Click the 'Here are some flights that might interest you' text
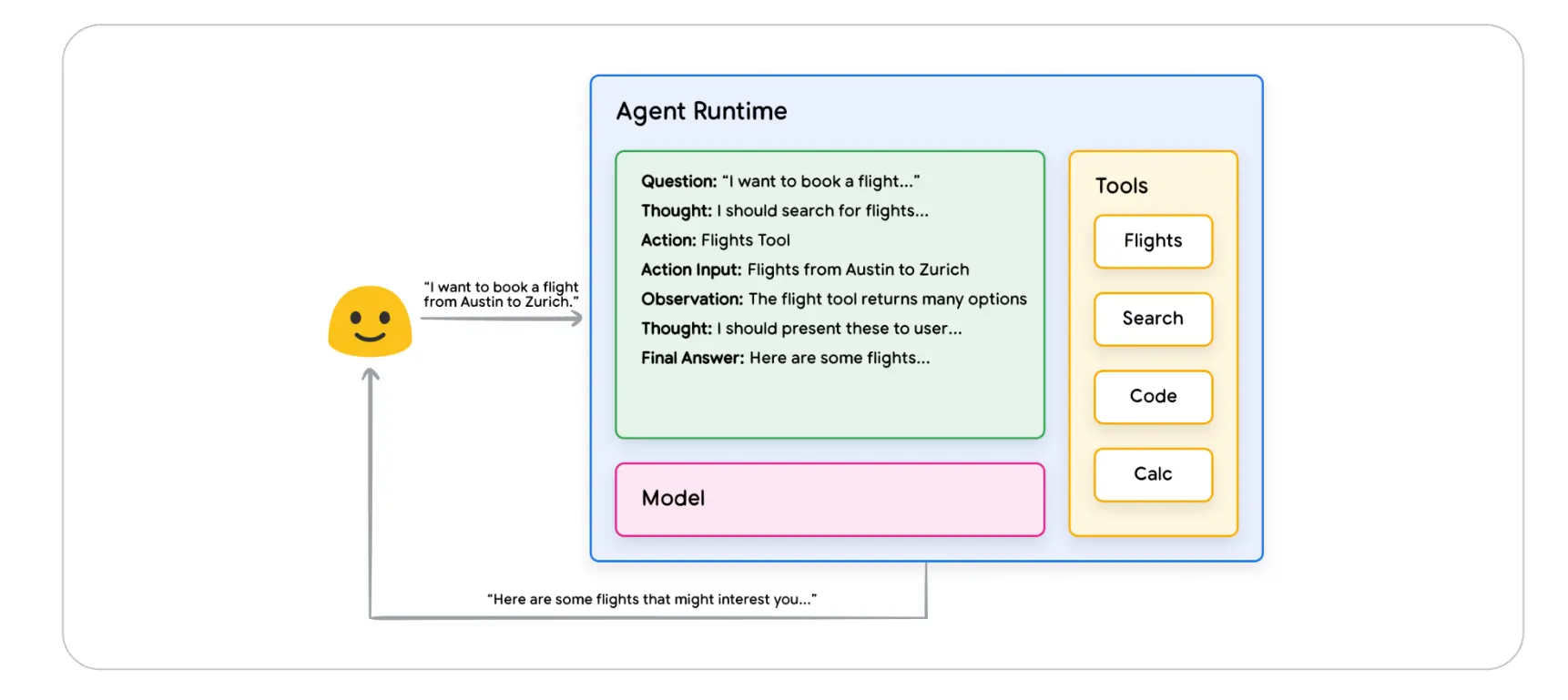Screen dimensions: 1568x700 point(651,599)
